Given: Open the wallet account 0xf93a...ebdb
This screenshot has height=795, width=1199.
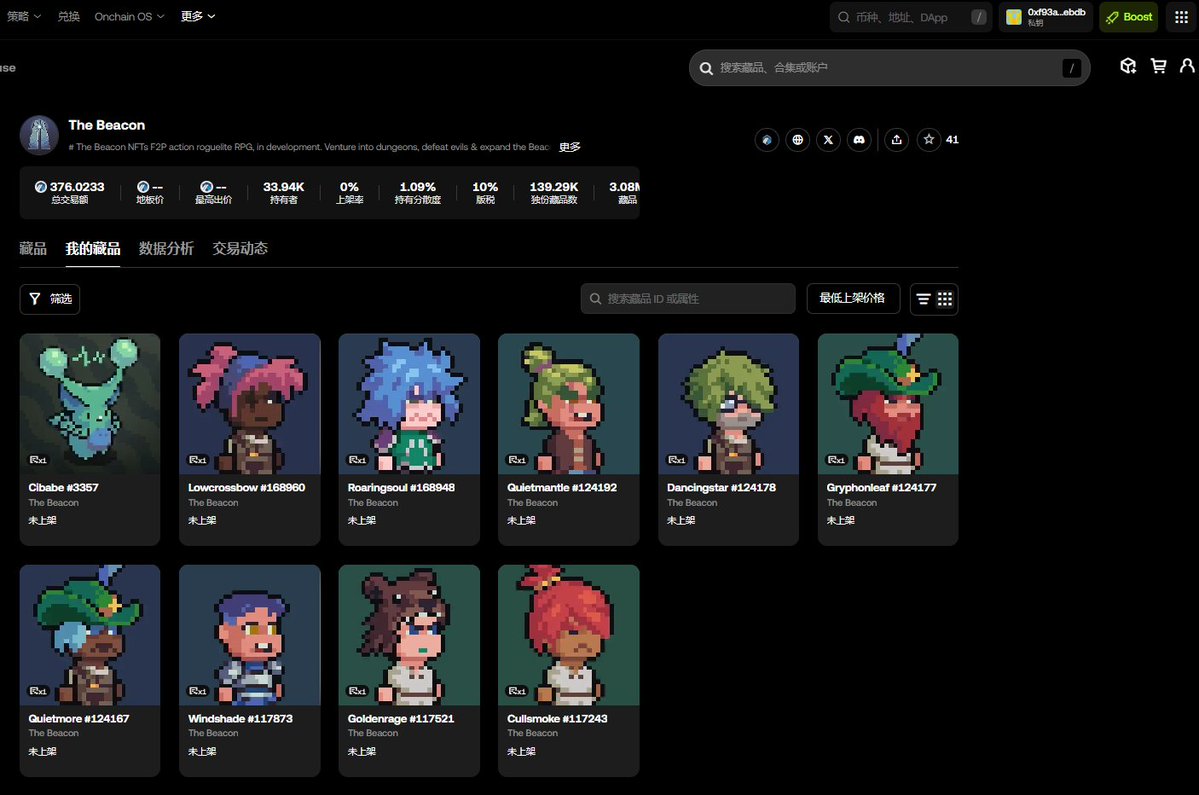Looking at the screenshot, I should 1046,17.
